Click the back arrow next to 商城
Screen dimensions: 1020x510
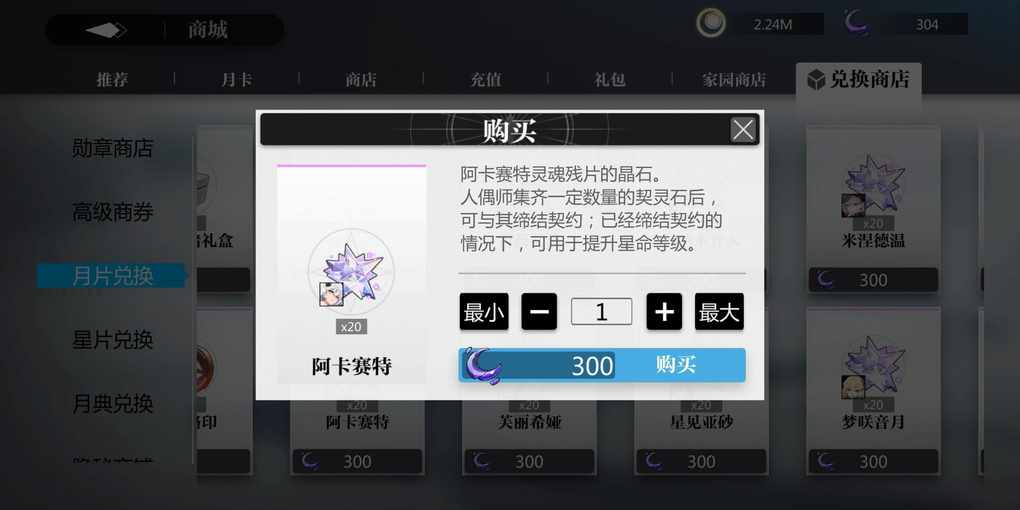tap(106, 30)
